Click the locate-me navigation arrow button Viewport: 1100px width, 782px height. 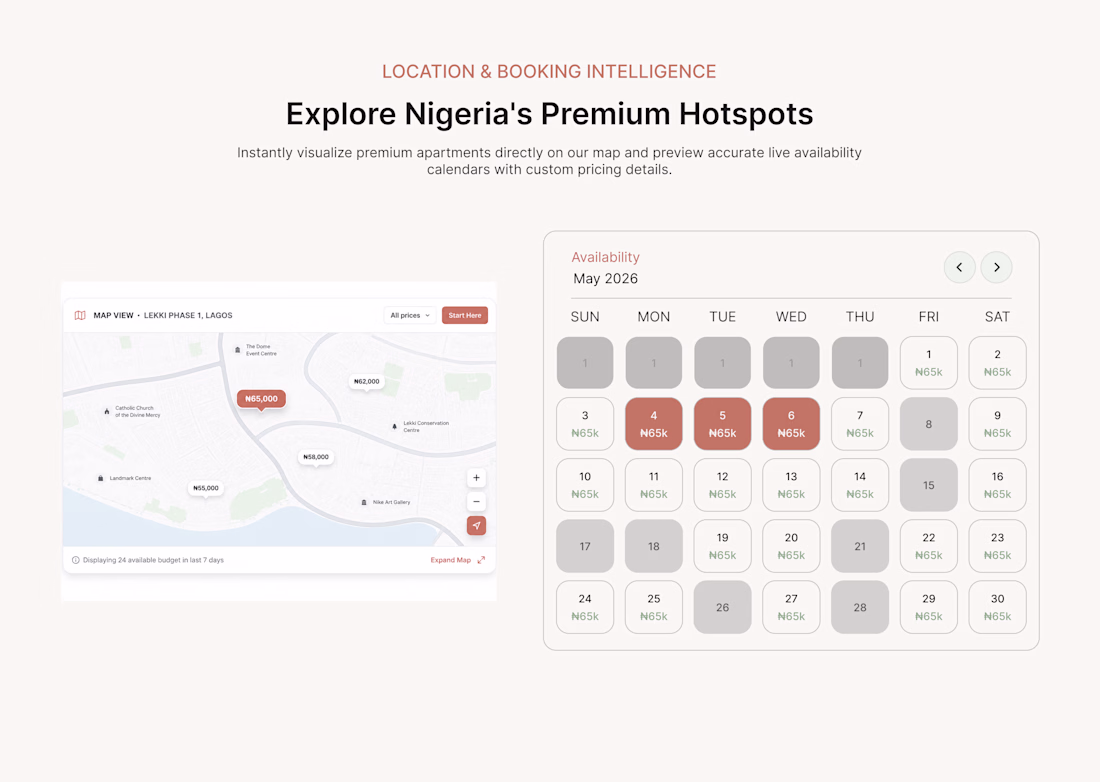point(476,525)
